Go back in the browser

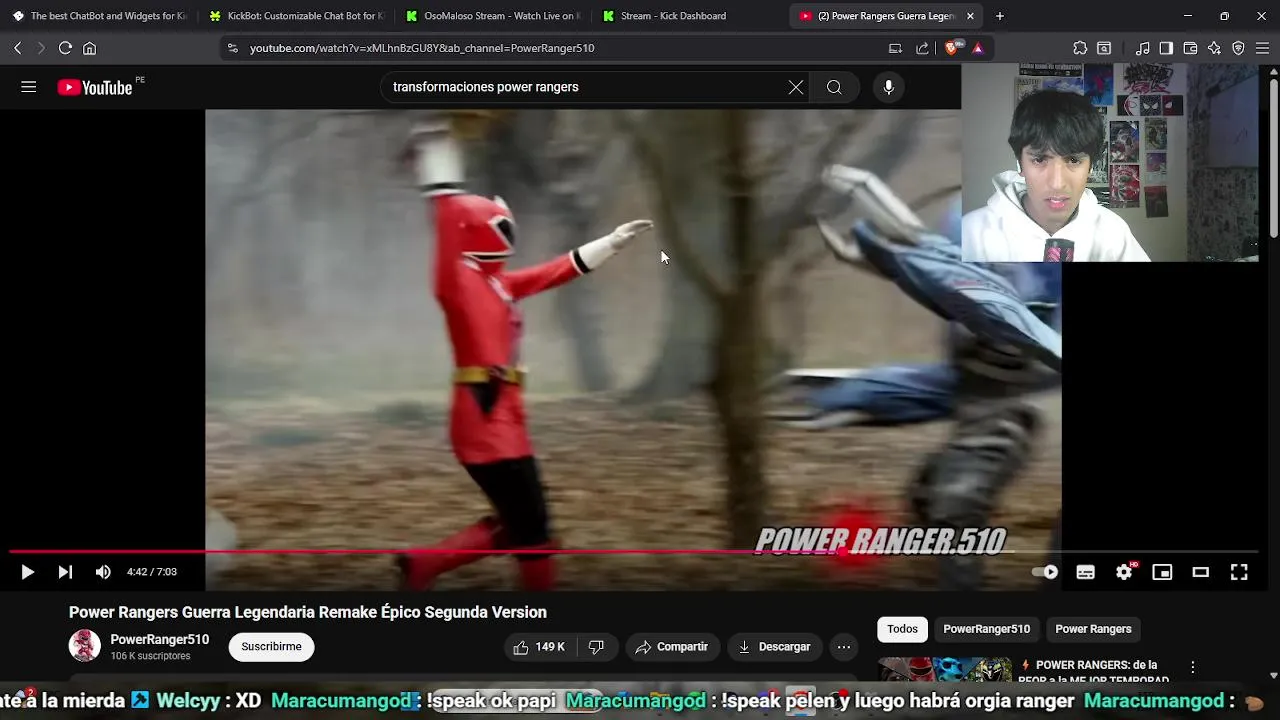coord(17,48)
